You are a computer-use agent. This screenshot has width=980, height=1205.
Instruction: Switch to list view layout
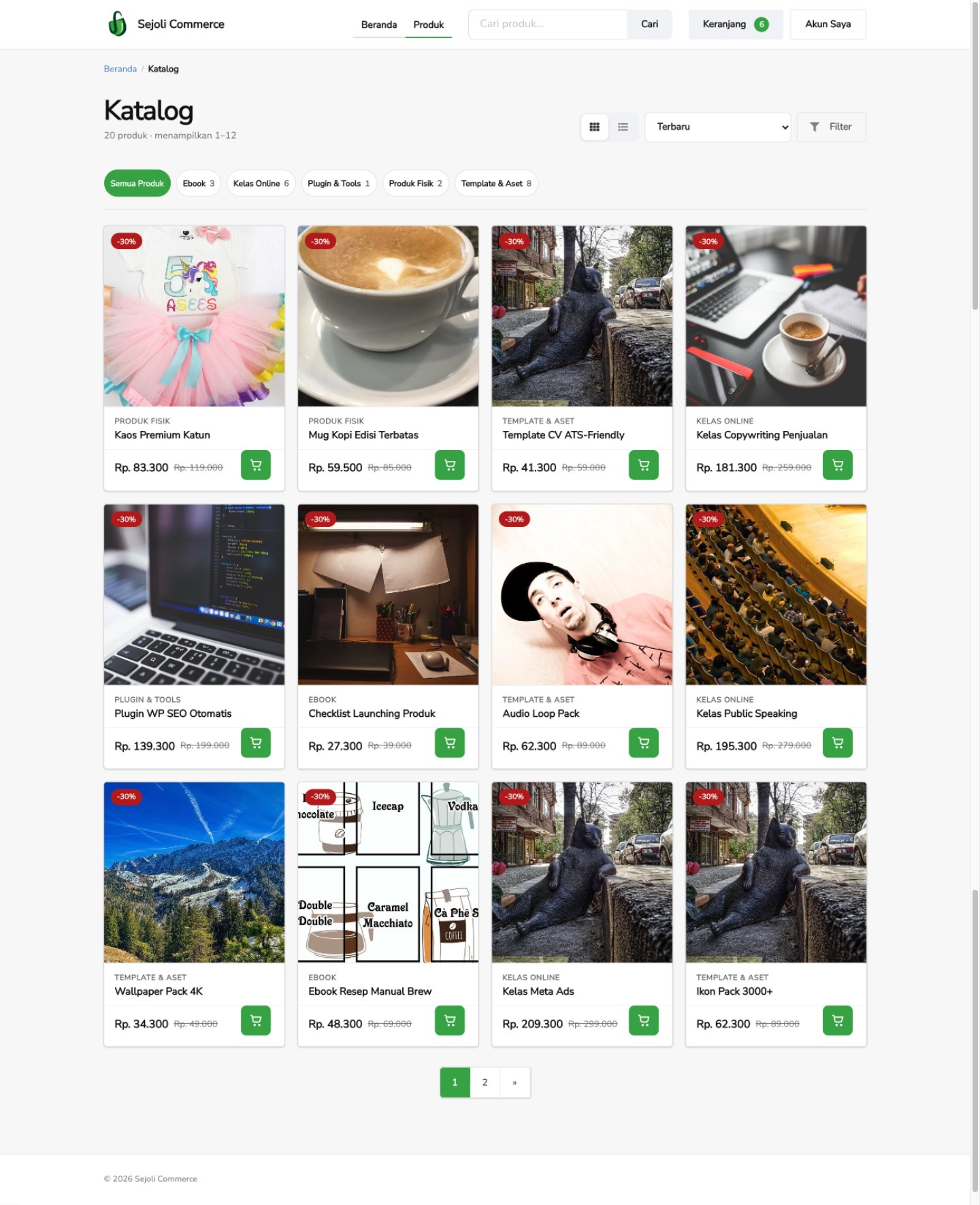pos(623,127)
